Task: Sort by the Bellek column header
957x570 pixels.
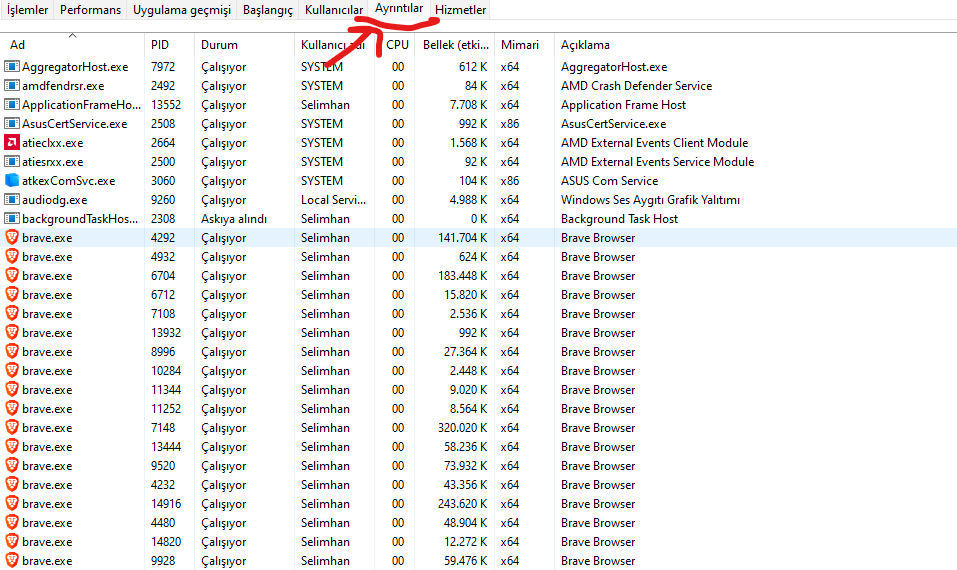Action: point(455,45)
